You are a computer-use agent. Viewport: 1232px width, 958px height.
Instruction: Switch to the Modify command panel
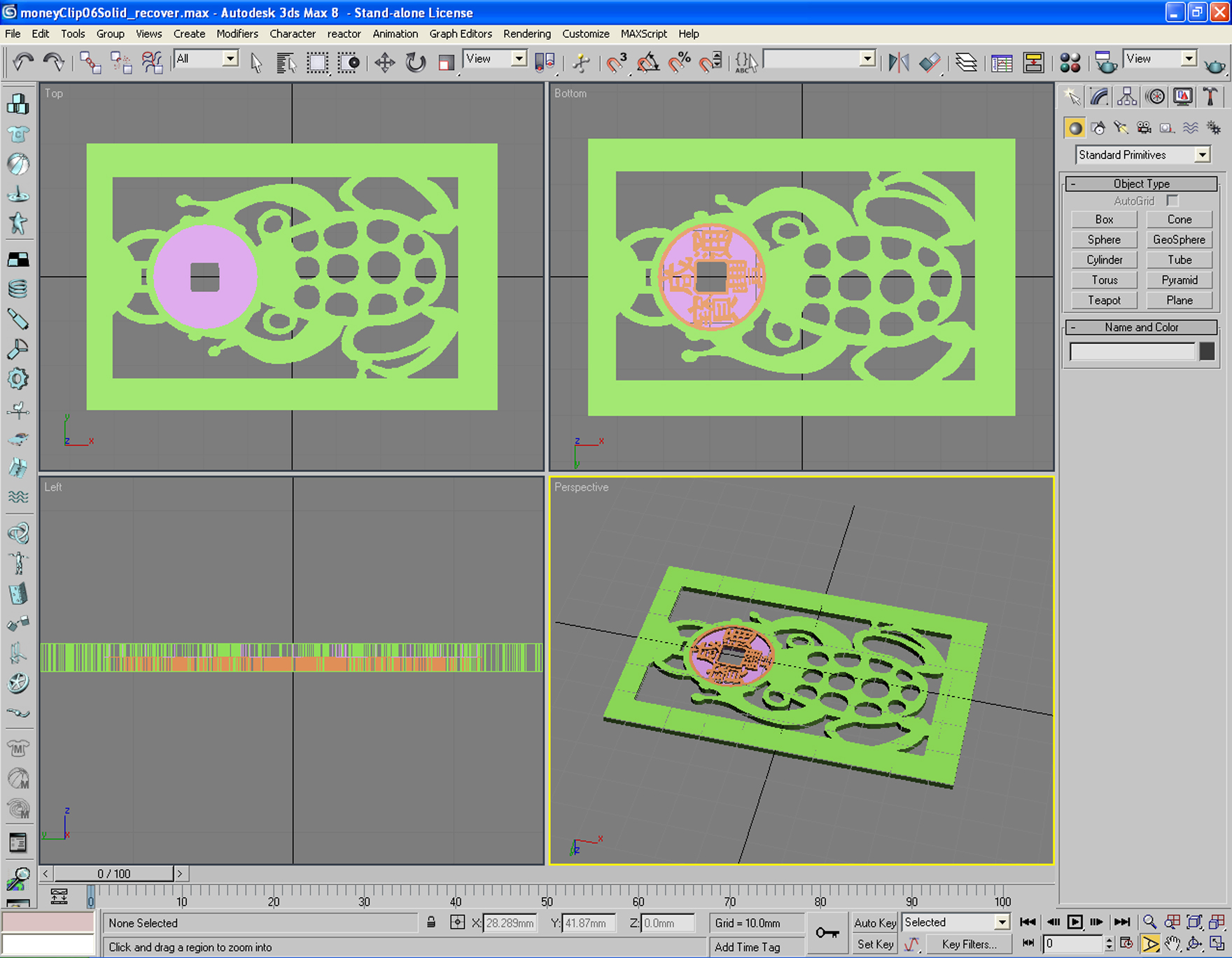click(x=1099, y=97)
